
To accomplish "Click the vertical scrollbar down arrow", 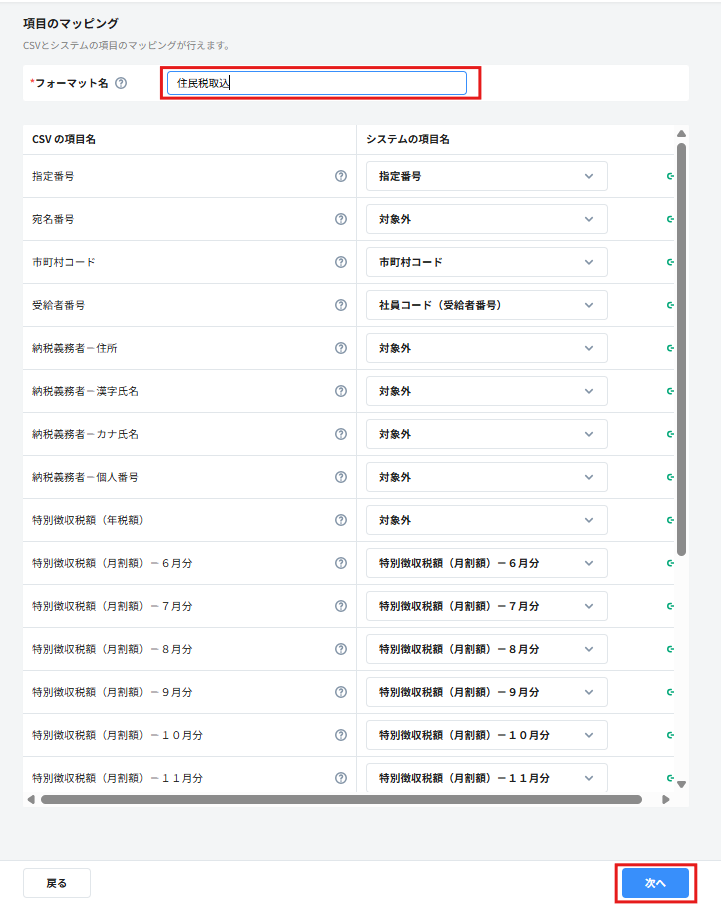I will click(681, 784).
